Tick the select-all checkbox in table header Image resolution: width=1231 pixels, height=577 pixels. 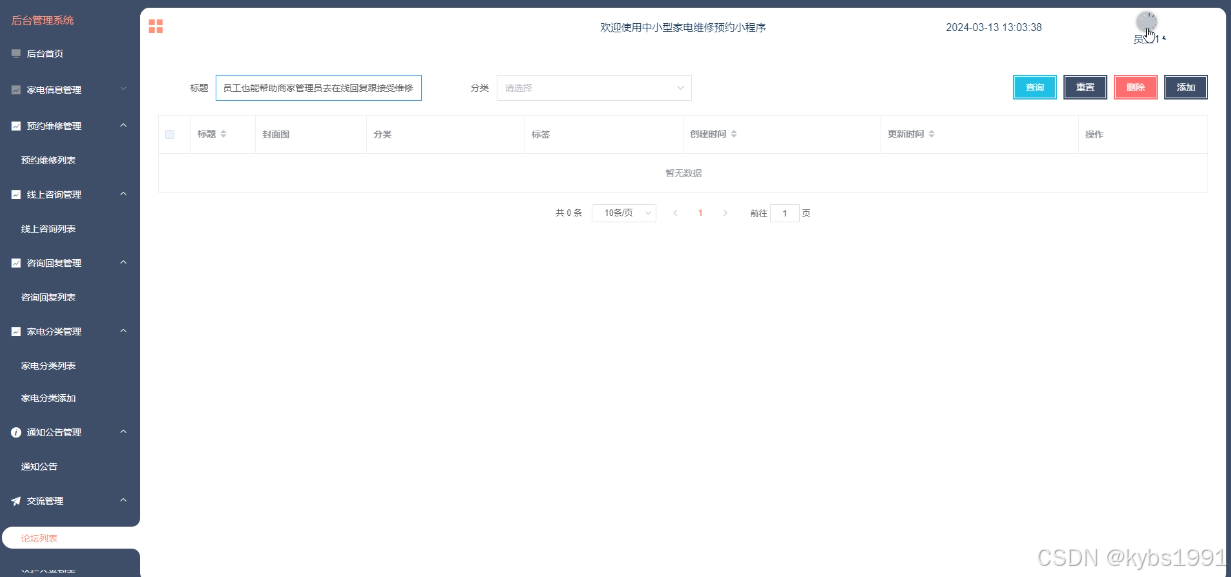170,134
